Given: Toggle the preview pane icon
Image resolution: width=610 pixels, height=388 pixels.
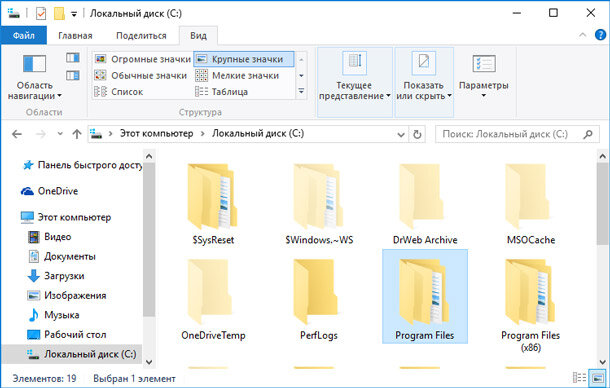Looking at the screenshot, I should (x=73, y=58).
